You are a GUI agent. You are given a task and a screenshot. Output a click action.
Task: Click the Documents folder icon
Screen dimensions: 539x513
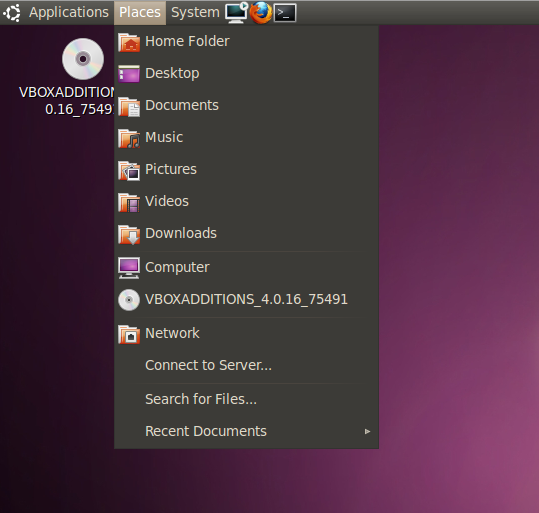[129, 106]
